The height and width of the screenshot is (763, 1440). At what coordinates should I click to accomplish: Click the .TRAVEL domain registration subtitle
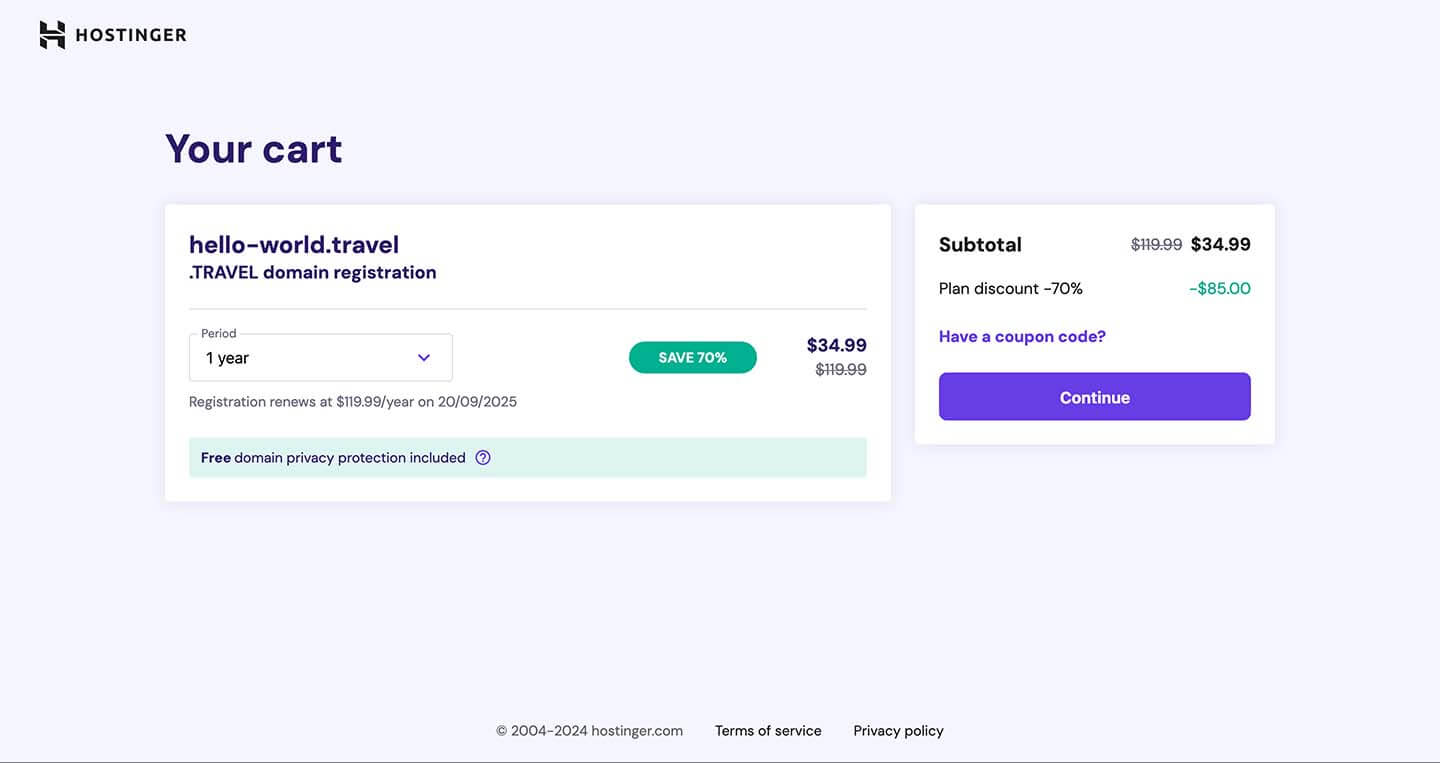[x=313, y=273]
